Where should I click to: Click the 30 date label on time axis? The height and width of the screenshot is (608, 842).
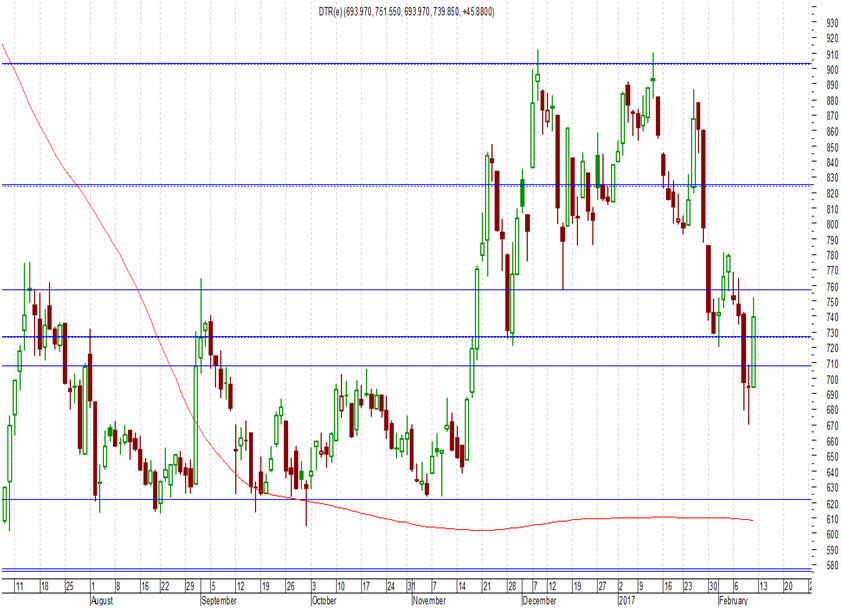pyautogui.click(x=713, y=586)
